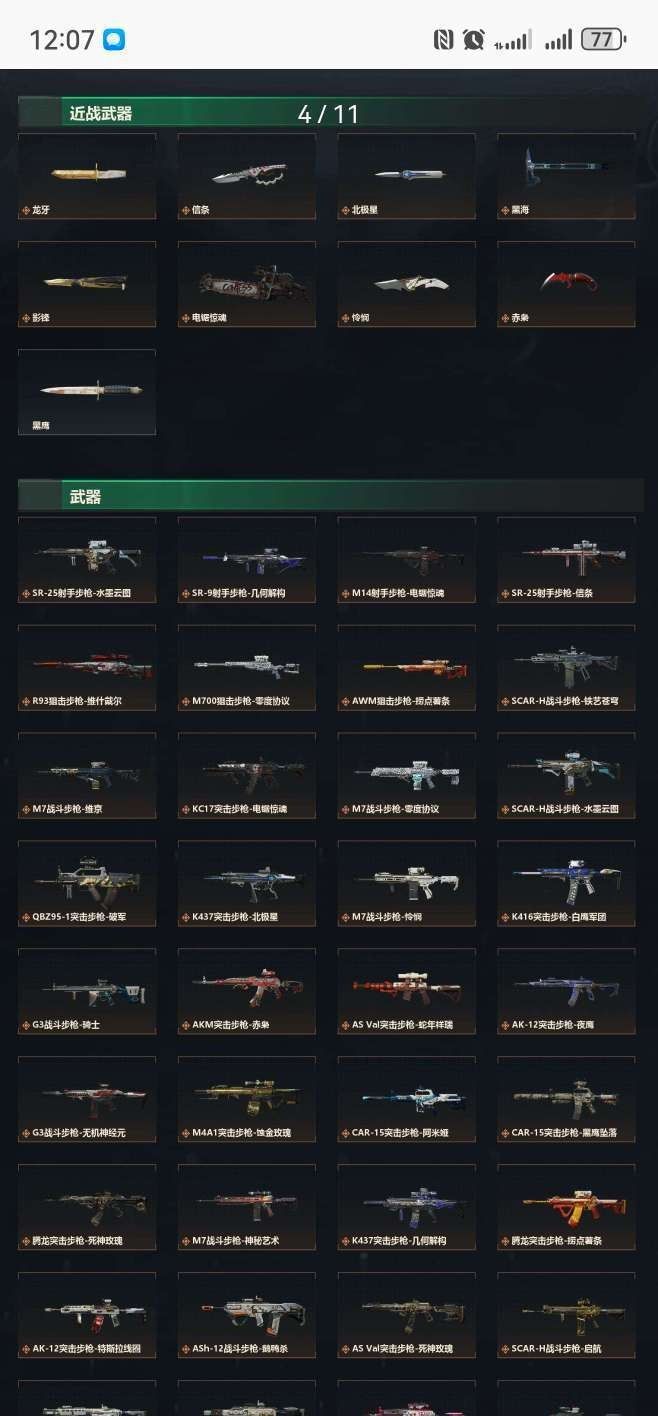Pick the 怜悯 melee knife
This screenshot has width=658, height=1416.
pyautogui.click(x=406, y=284)
